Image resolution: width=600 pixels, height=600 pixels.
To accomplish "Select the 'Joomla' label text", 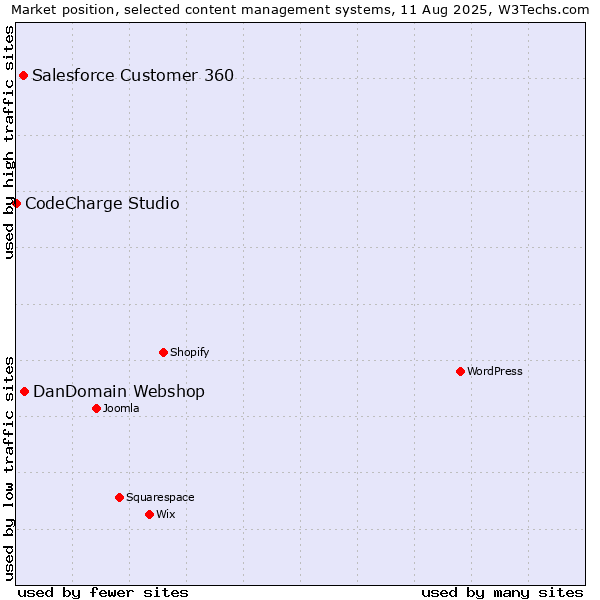I will click(121, 408).
